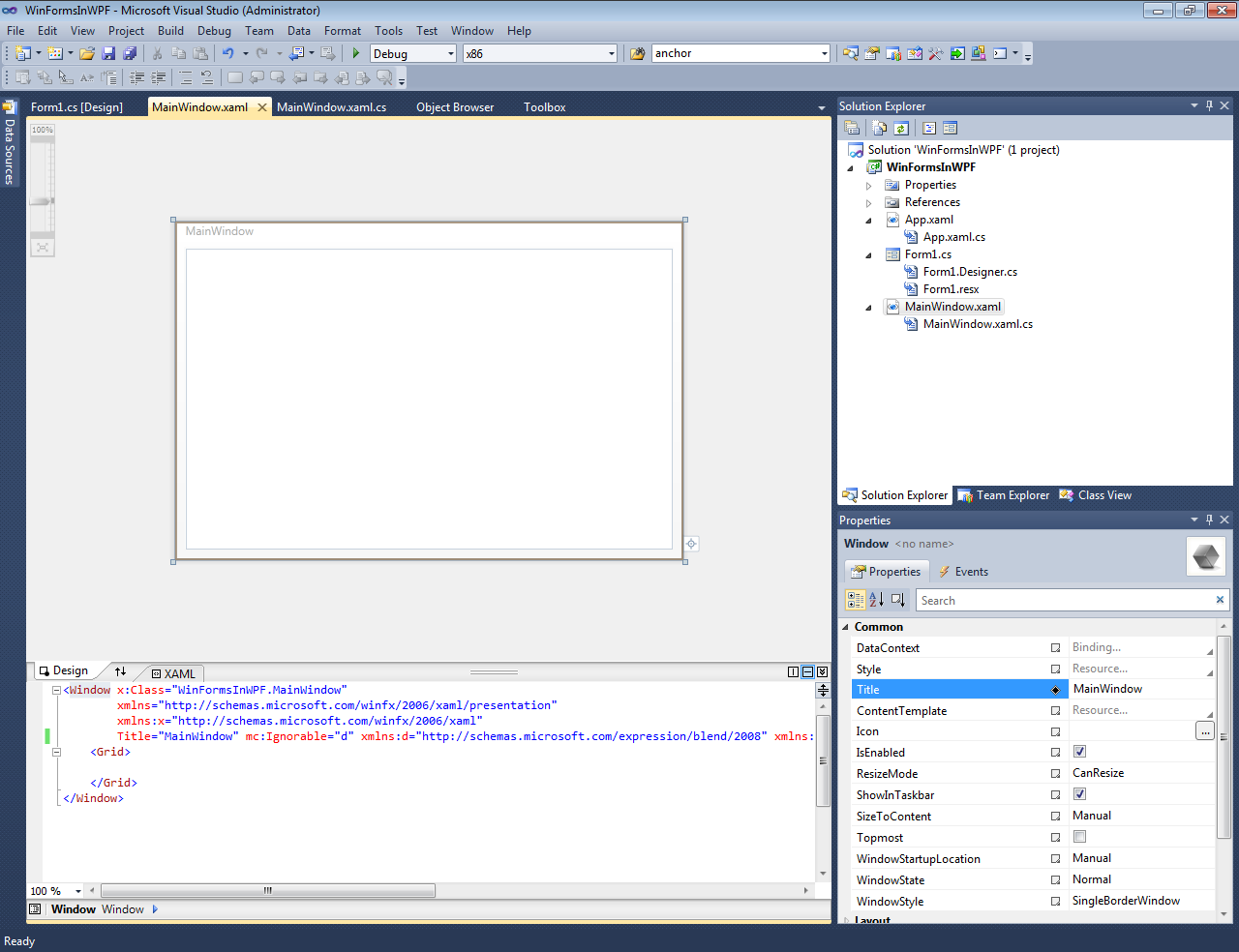This screenshot has height=952, width=1239.
Task: Click the Start Debugging green play icon
Action: coord(356,53)
